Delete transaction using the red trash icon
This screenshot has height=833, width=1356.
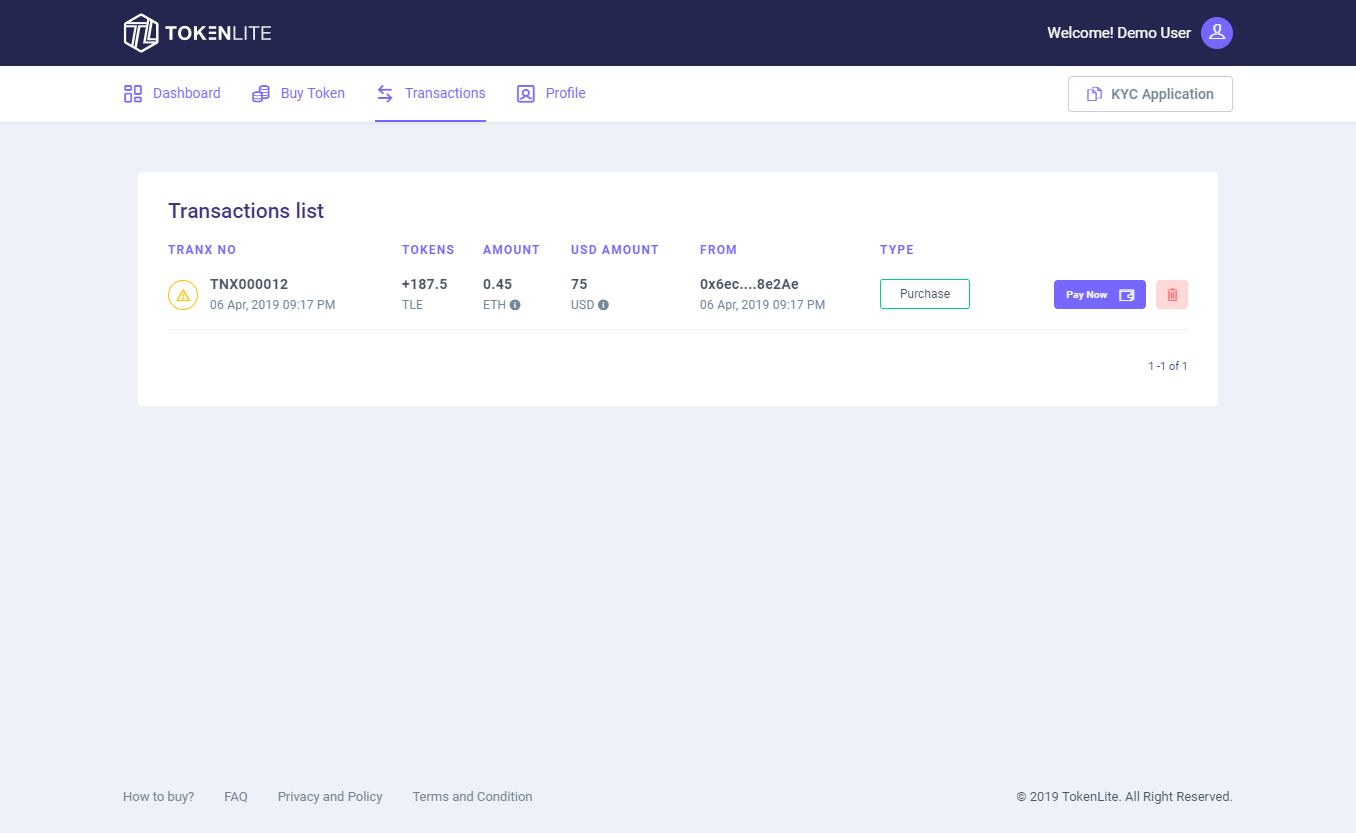pos(1172,295)
